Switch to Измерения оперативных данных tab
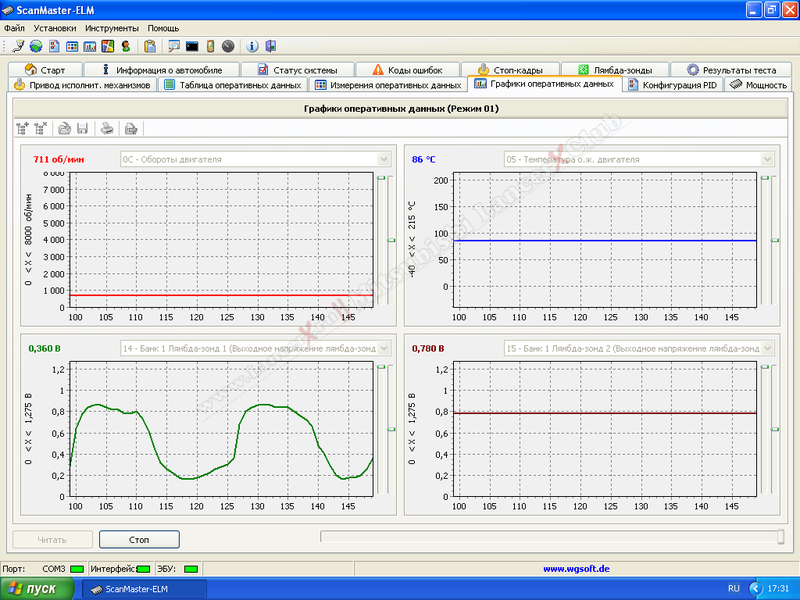The height and width of the screenshot is (600, 800). (x=388, y=85)
